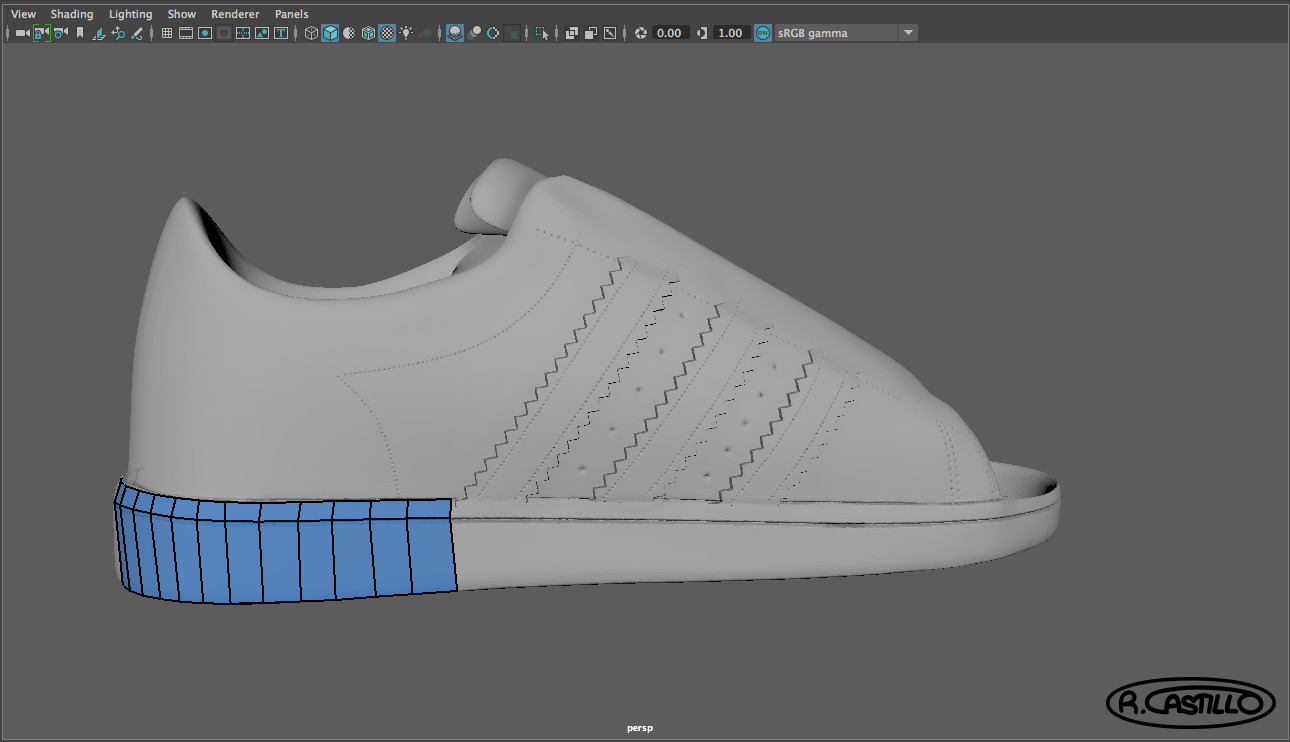
Task: Toggle the X-Ray Joints icon
Action: [x=610, y=33]
